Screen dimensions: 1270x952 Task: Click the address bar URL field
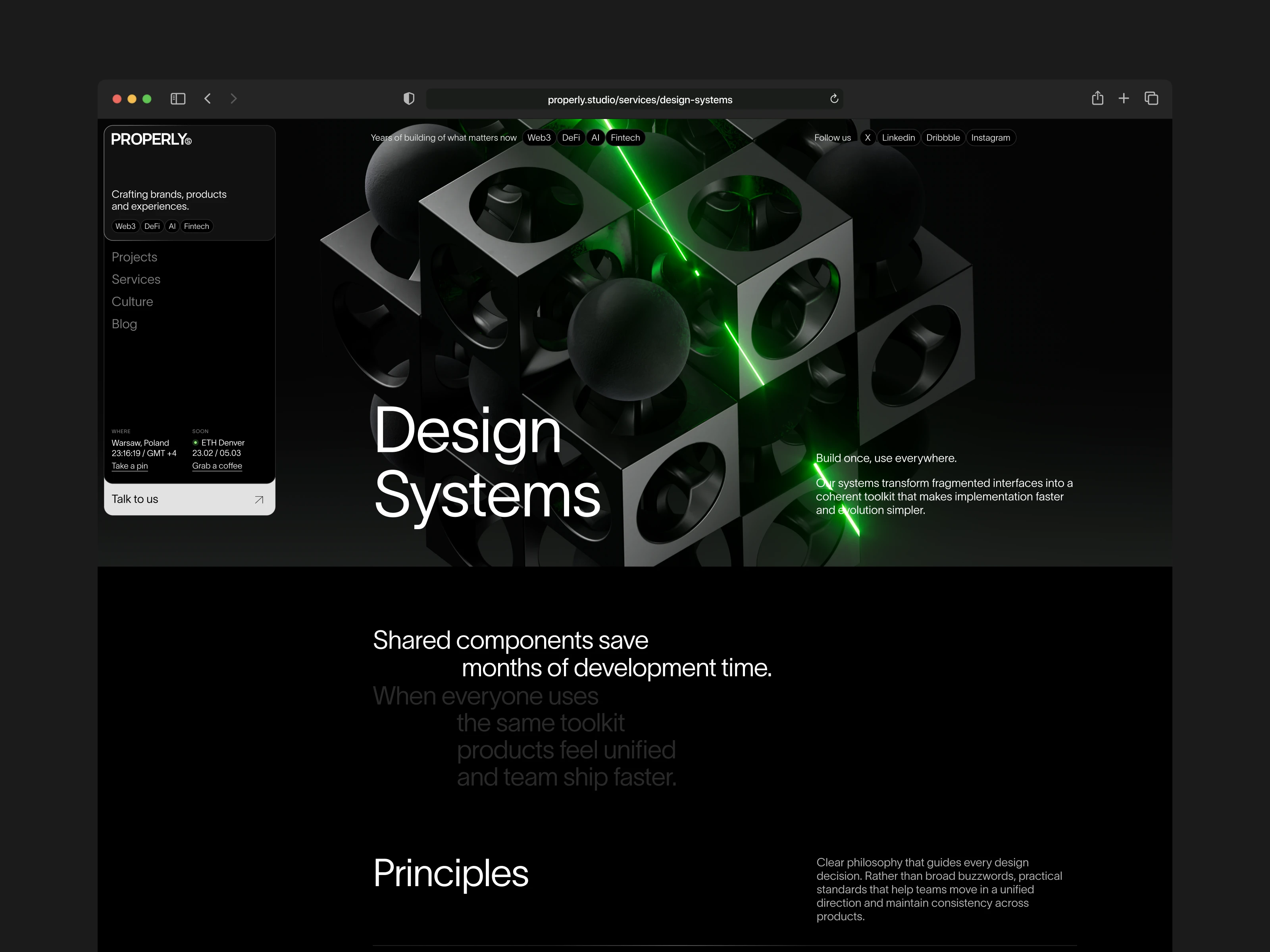coord(640,99)
